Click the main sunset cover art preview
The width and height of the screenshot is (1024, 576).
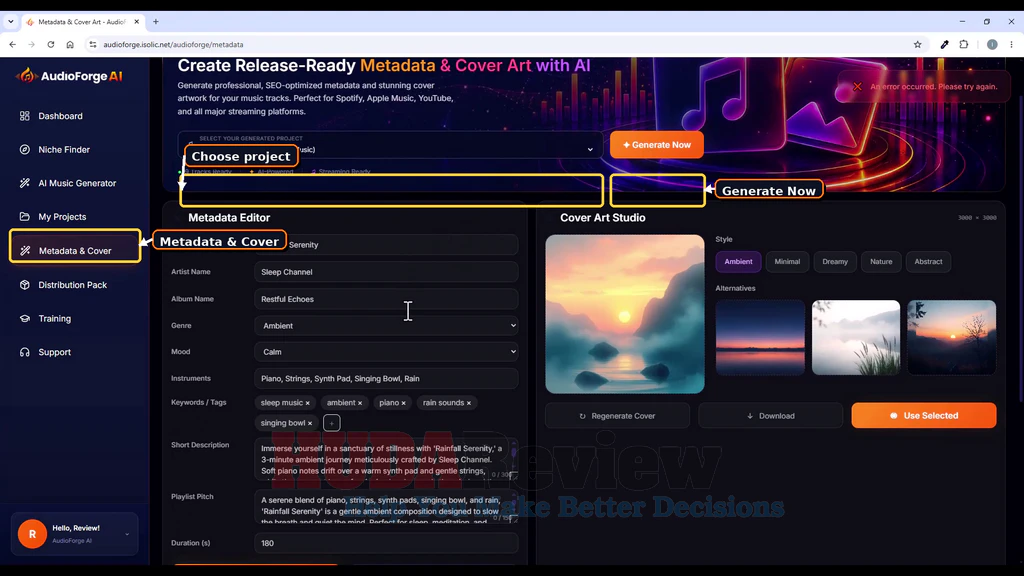pos(625,314)
